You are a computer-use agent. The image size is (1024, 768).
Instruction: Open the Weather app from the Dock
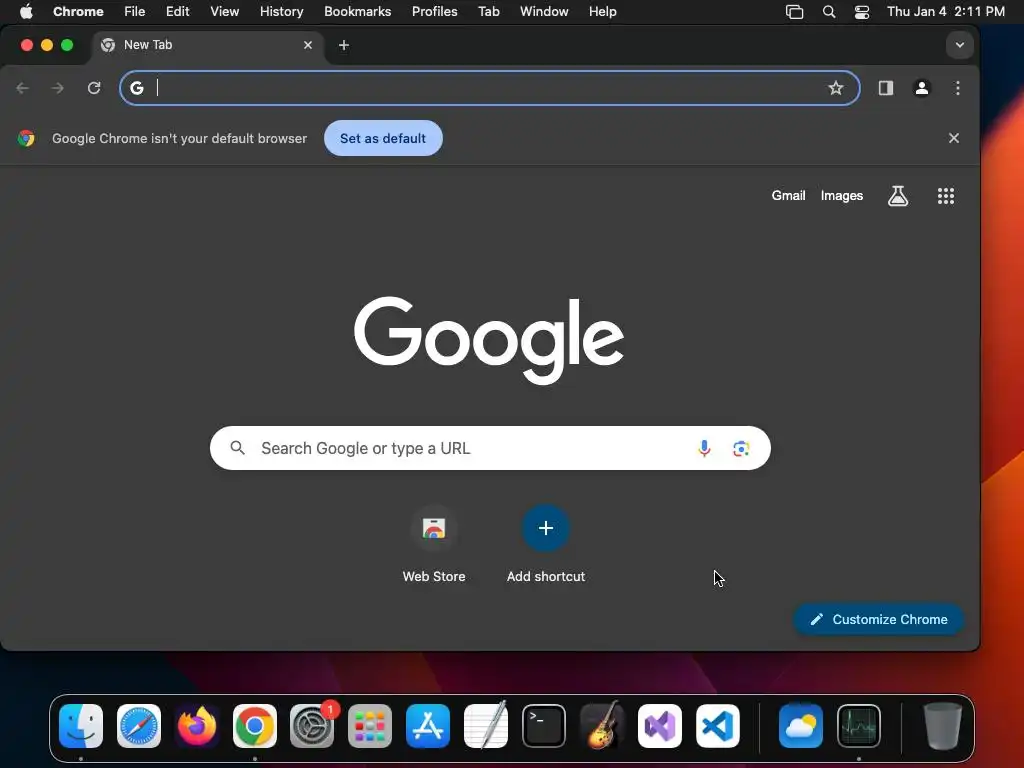[801, 726]
